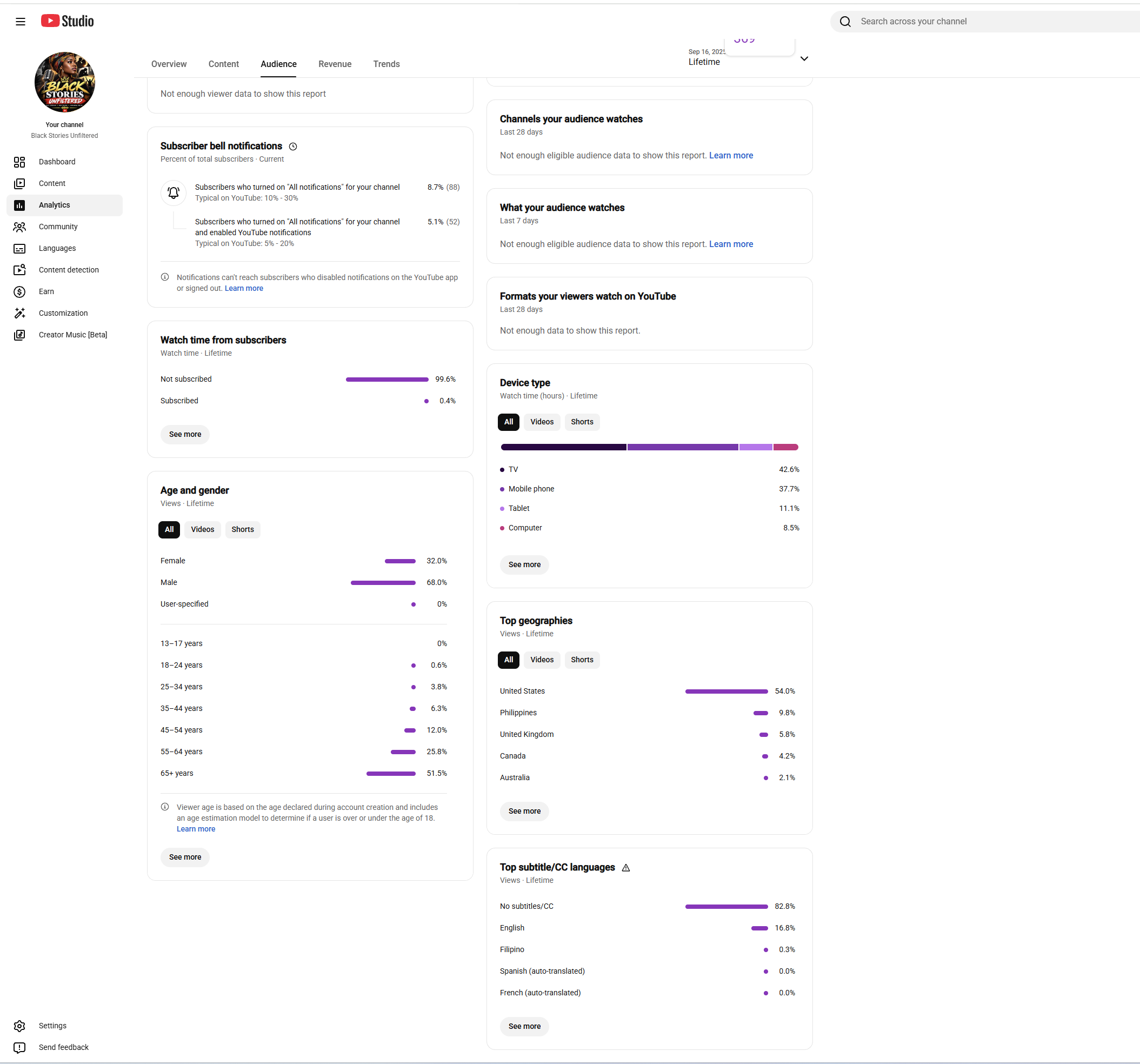1140x1064 pixels.
Task: See more under Watch time from subscribers
Action: (x=185, y=434)
